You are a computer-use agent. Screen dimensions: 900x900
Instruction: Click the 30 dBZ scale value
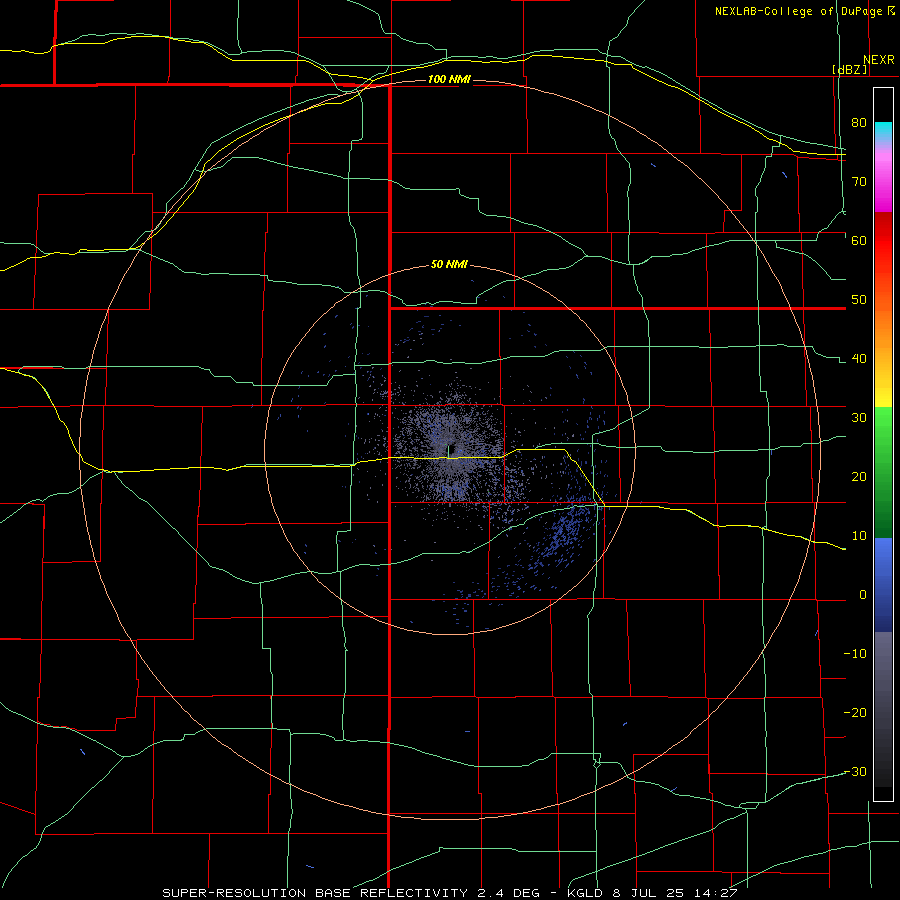tap(859, 417)
